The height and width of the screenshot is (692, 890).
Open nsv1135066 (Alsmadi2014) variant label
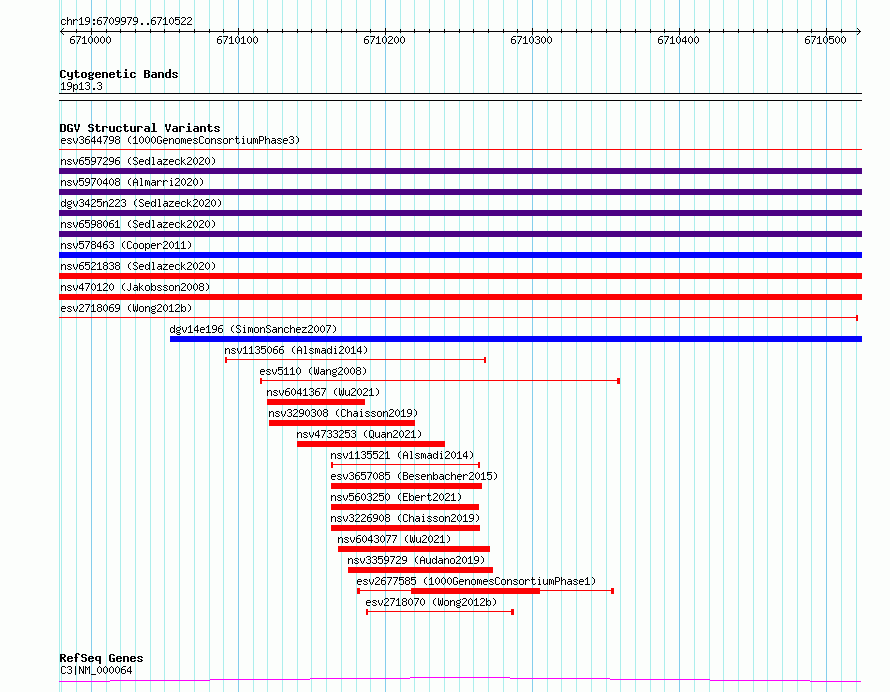296,350
